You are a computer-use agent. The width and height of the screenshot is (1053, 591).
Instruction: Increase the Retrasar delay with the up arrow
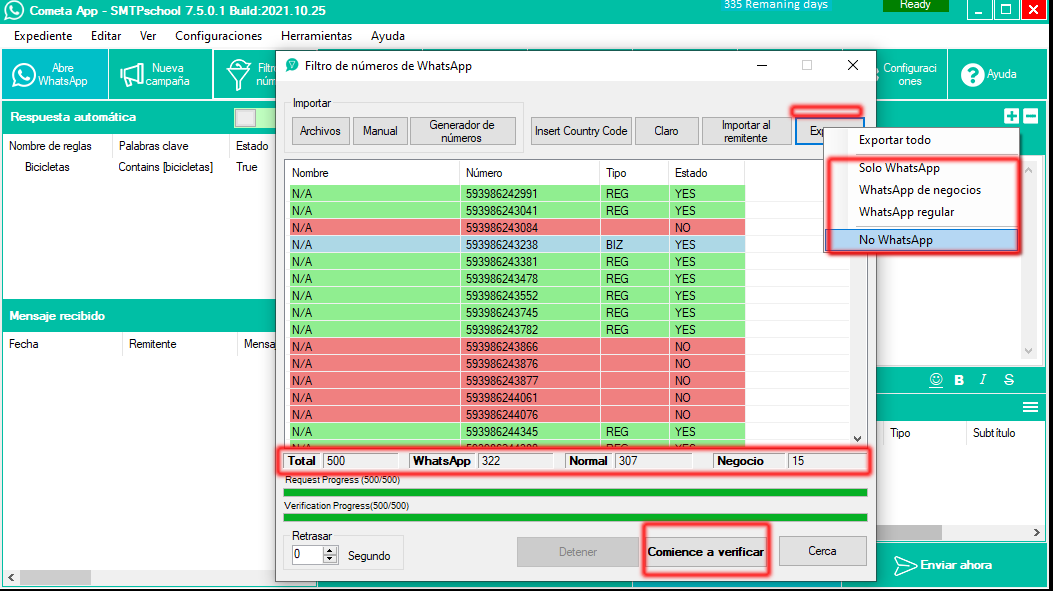(x=330, y=551)
